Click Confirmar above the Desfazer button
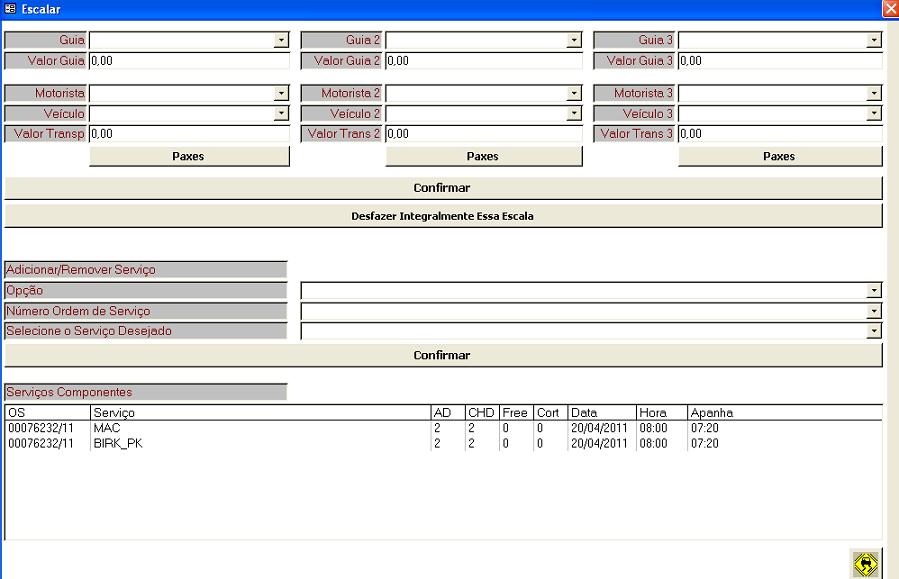This screenshot has width=899, height=579. click(442, 188)
